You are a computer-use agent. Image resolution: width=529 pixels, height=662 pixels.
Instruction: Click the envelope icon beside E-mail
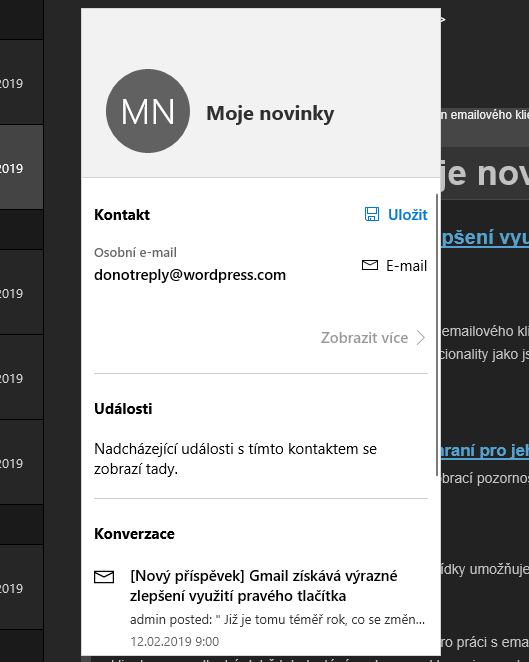pyautogui.click(x=370, y=266)
